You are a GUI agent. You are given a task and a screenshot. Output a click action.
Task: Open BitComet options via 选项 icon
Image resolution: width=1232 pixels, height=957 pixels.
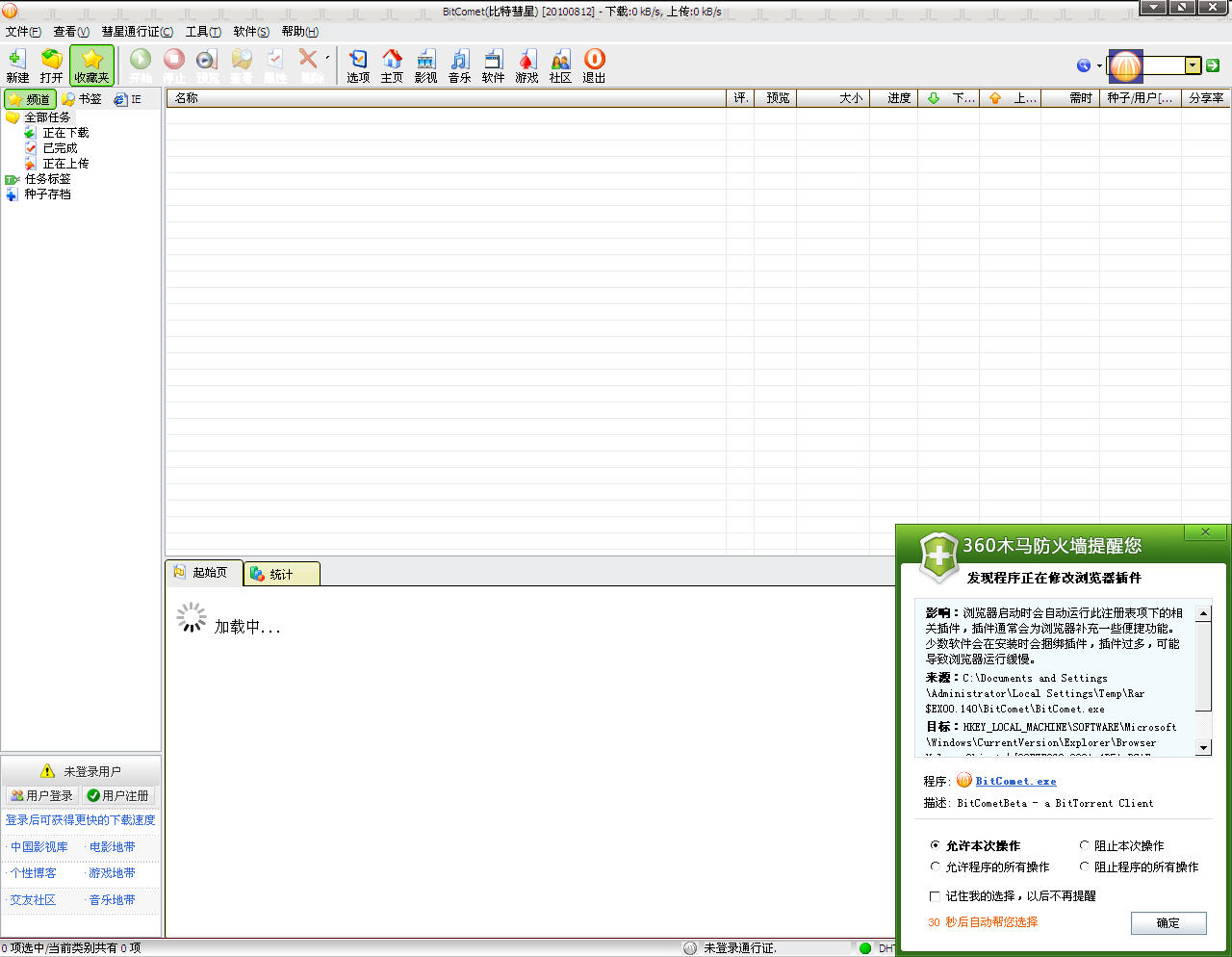(x=357, y=65)
